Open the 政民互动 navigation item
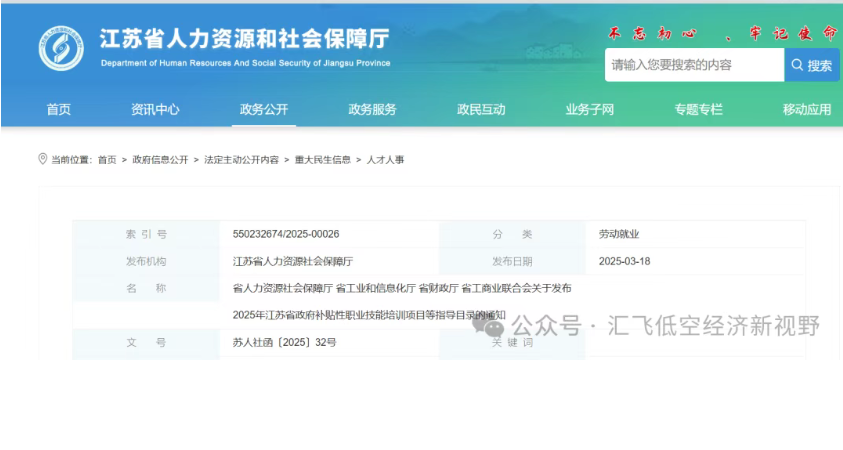 [x=481, y=110]
